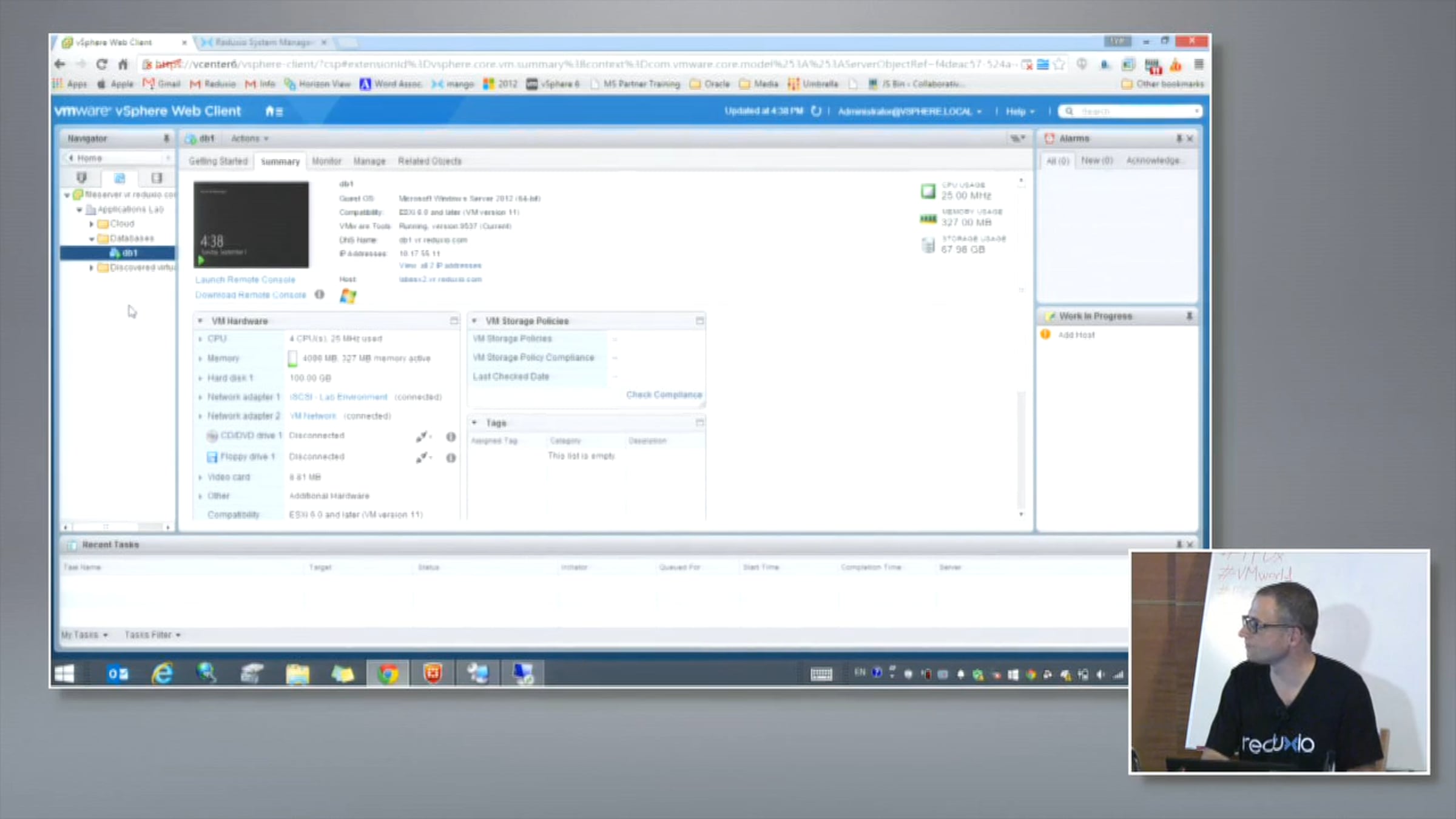Select the Acknowledged alarms tab
This screenshot has height=819, width=1456.
[1154, 160]
